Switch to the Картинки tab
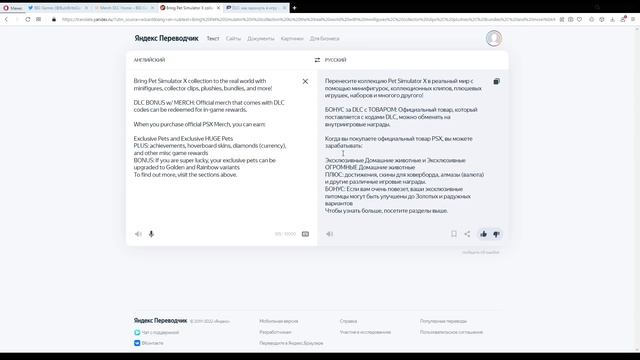Screen dimensions: 640x360 tap(292, 38)
